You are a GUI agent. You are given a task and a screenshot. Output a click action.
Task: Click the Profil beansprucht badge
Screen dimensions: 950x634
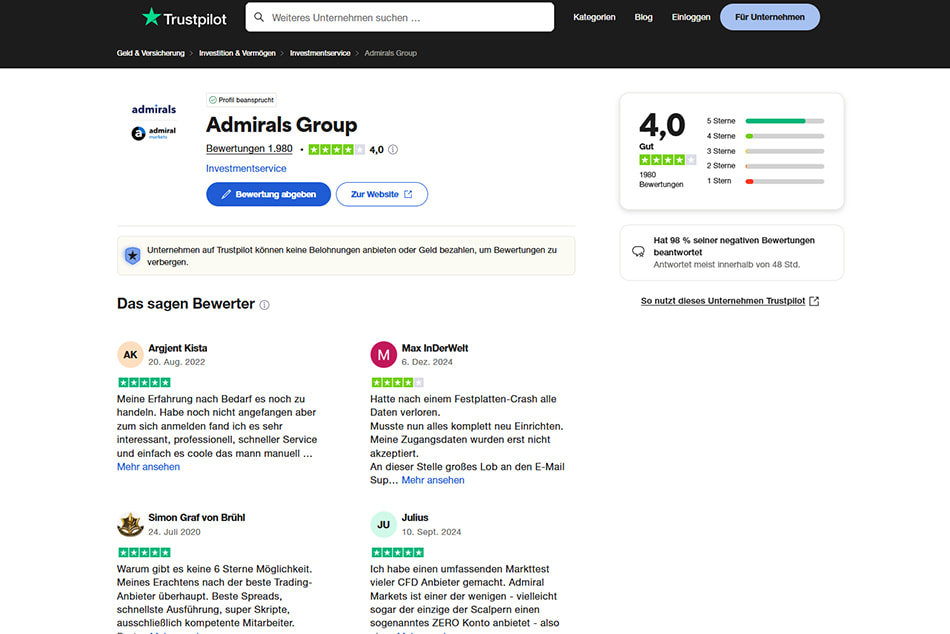tap(241, 100)
